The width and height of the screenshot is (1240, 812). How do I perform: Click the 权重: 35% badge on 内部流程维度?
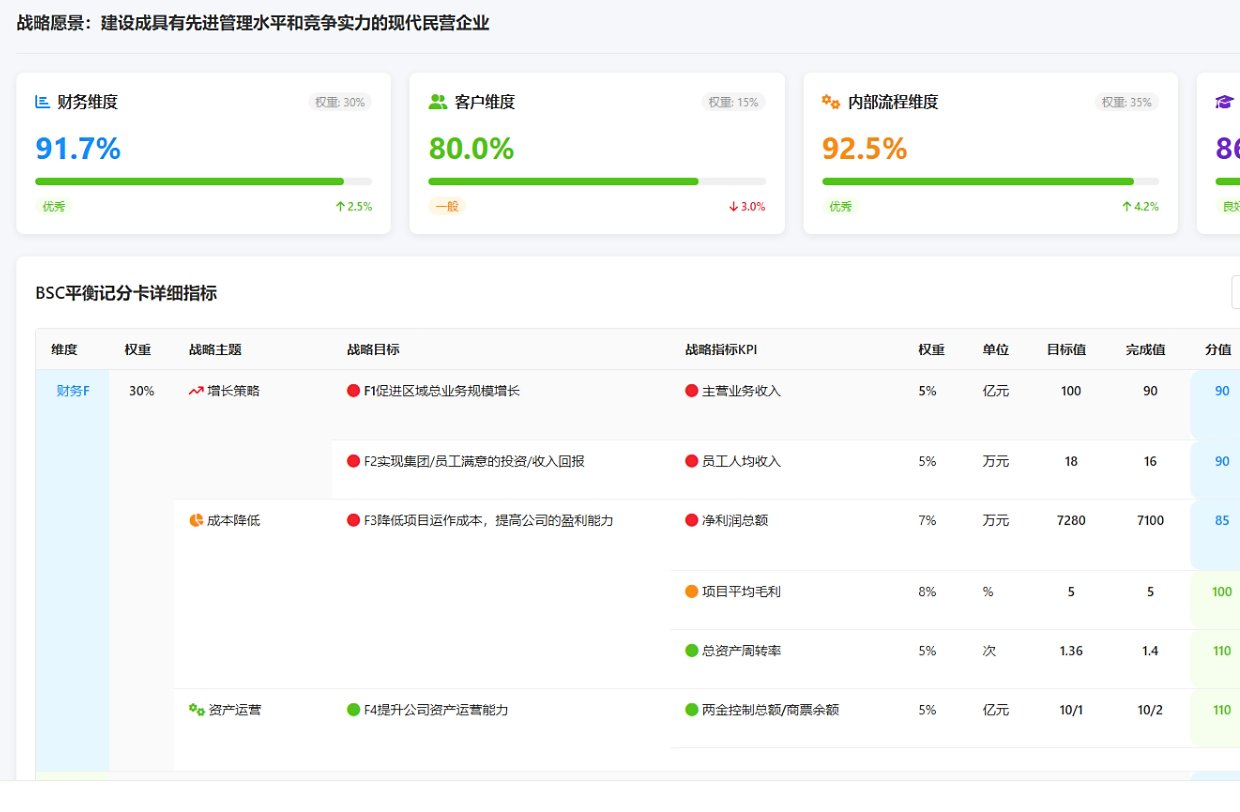[1126, 102]
